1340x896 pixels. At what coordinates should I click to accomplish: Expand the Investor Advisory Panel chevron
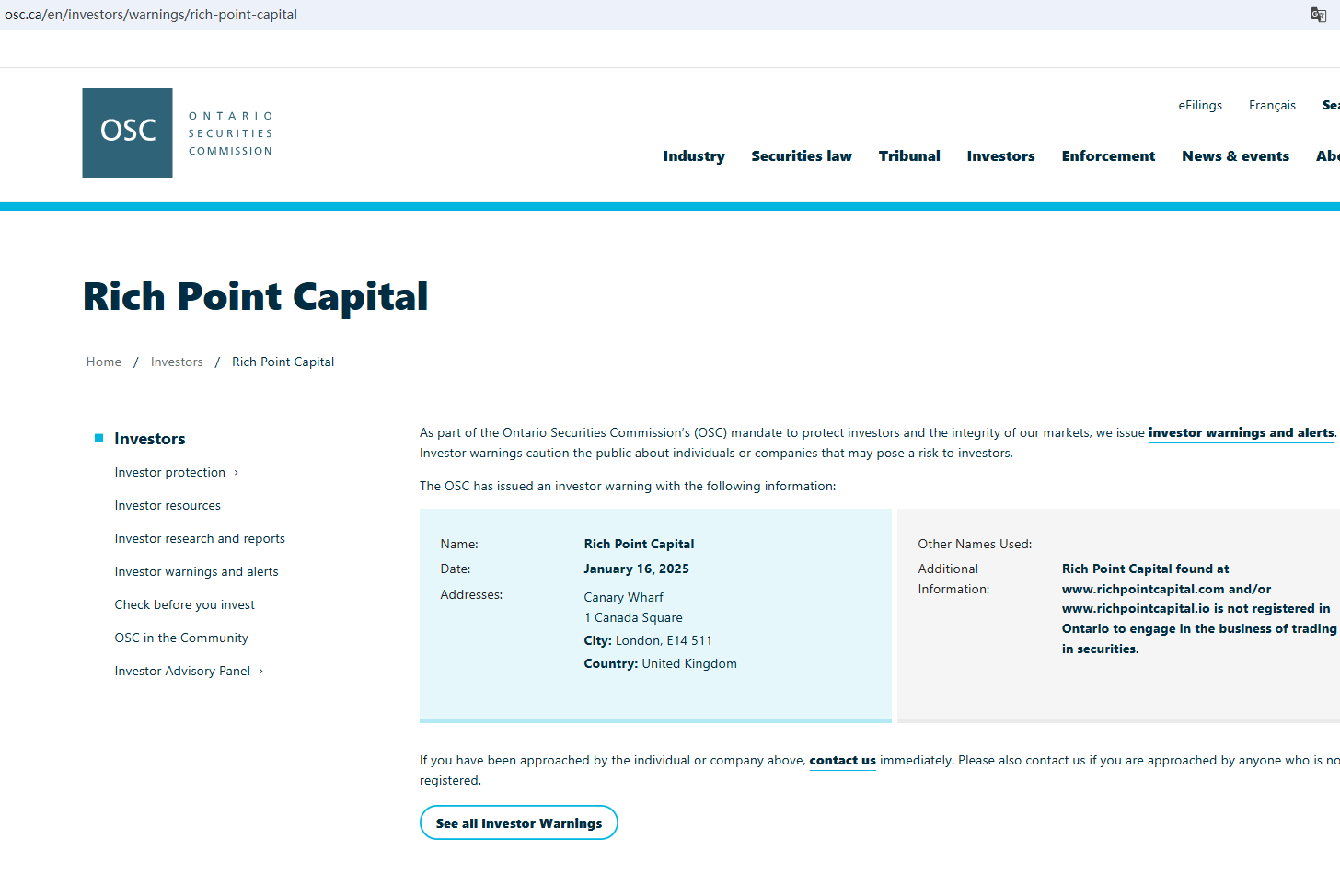coord(261,672)
